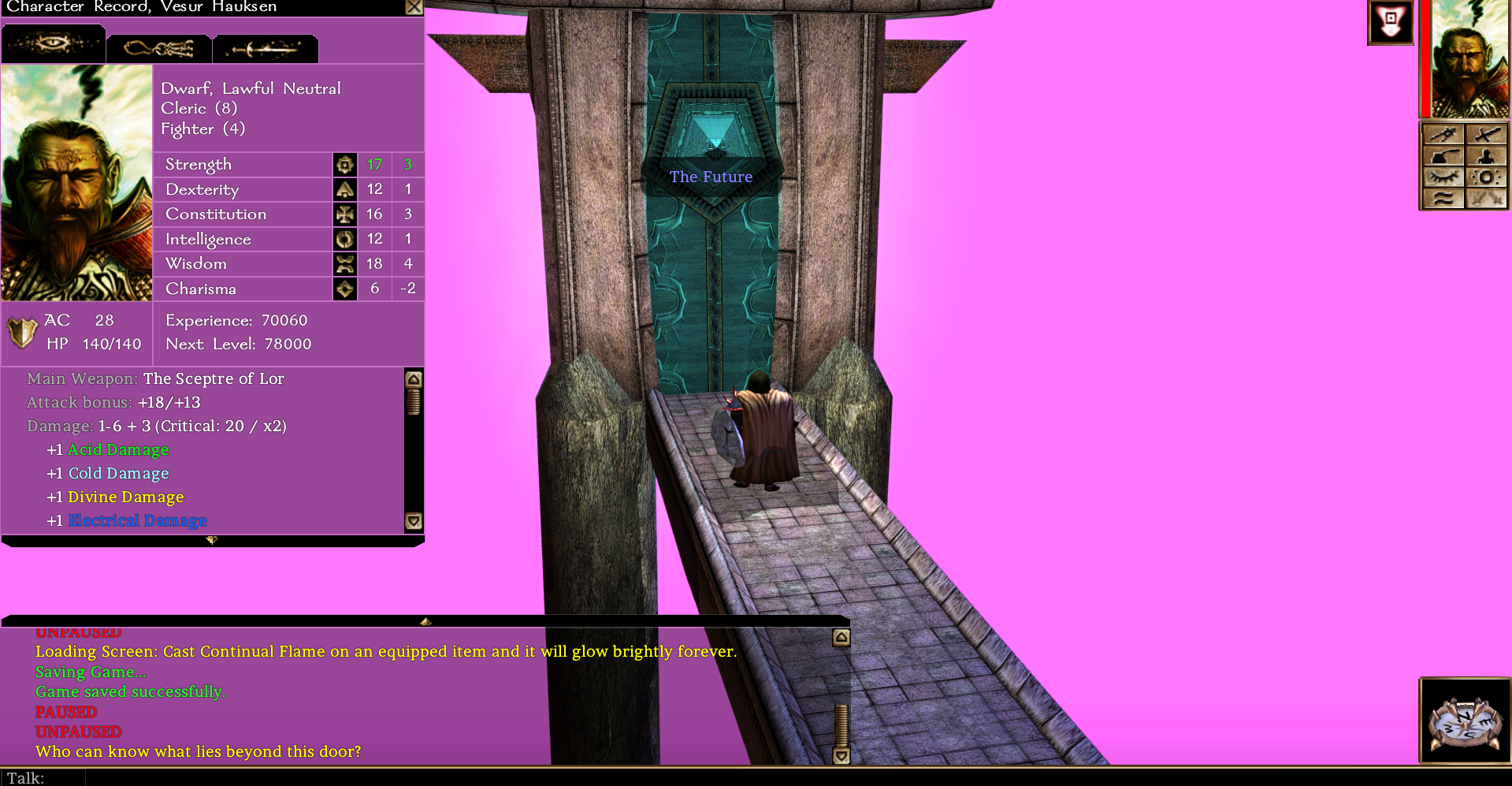Toggle the wavy lines mode button

pyautogui.click(x=1443, y=199)
